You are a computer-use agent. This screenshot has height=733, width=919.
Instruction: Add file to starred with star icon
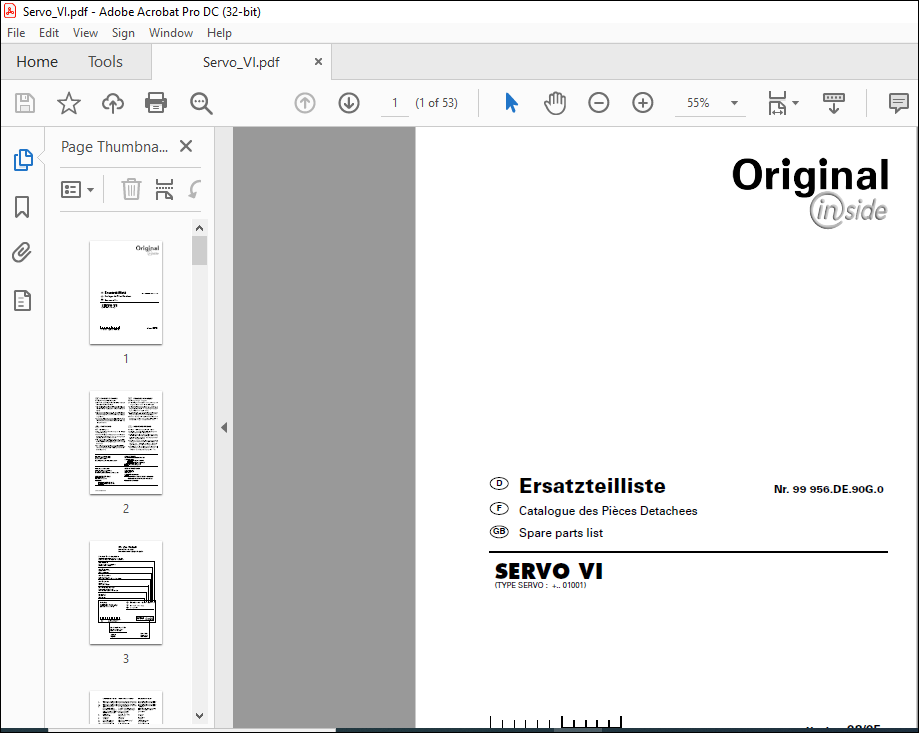pos(69,103)
